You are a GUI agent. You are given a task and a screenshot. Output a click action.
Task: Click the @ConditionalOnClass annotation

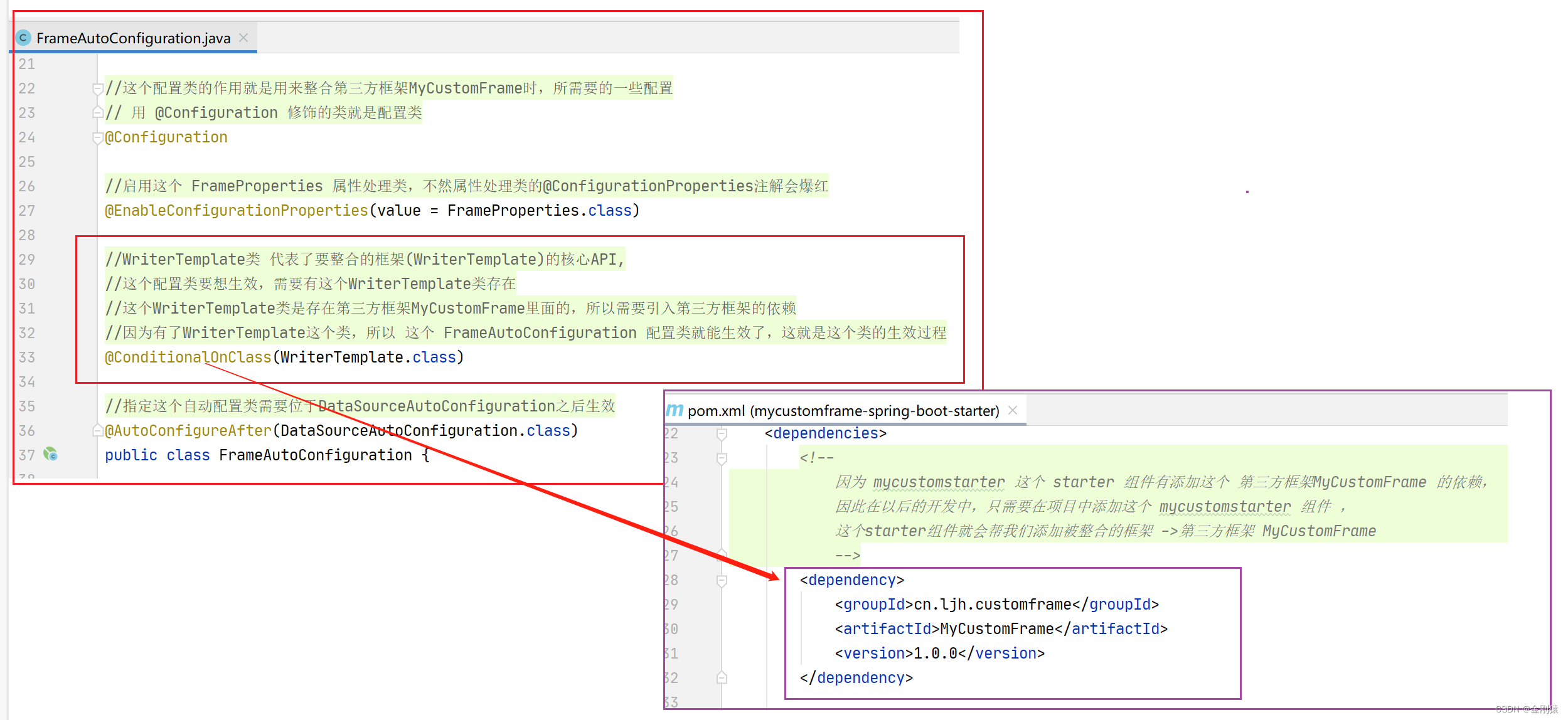[x=188, y=357]
